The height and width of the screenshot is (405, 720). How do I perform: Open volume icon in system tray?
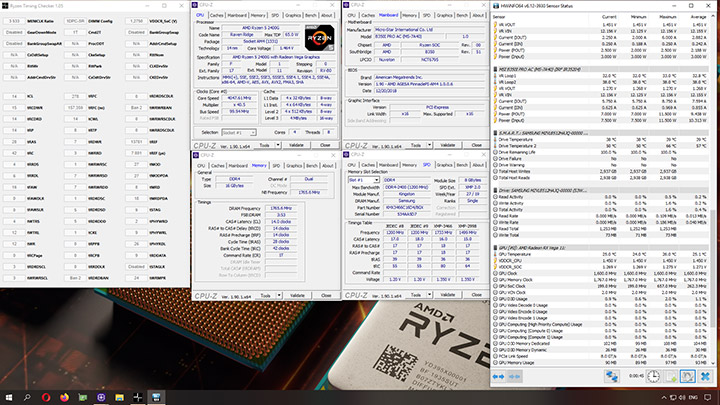pos(682,398)
